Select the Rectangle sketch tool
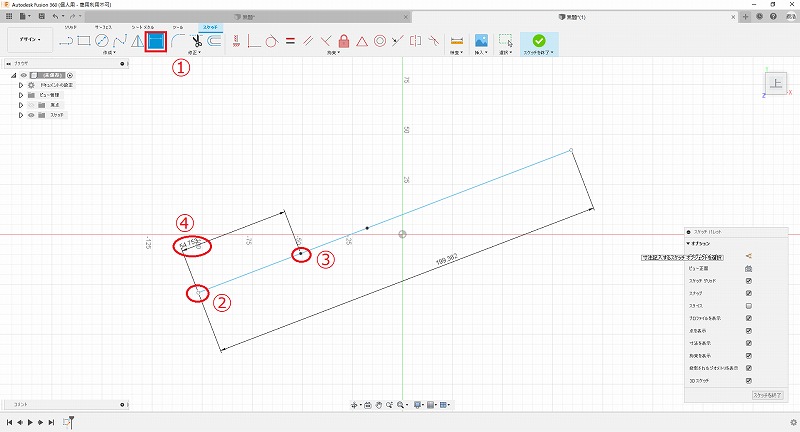The height and width of the screenshot is (432, 800). (85, 41)
